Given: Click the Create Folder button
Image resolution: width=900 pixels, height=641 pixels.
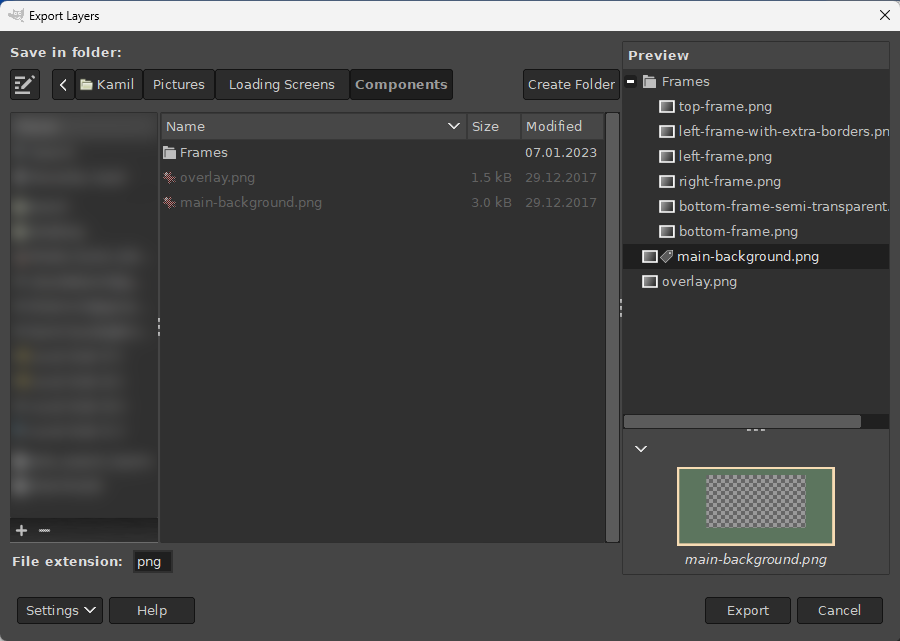Looking at the screenshot, I should pyautogui.click(x=571, y=85).
